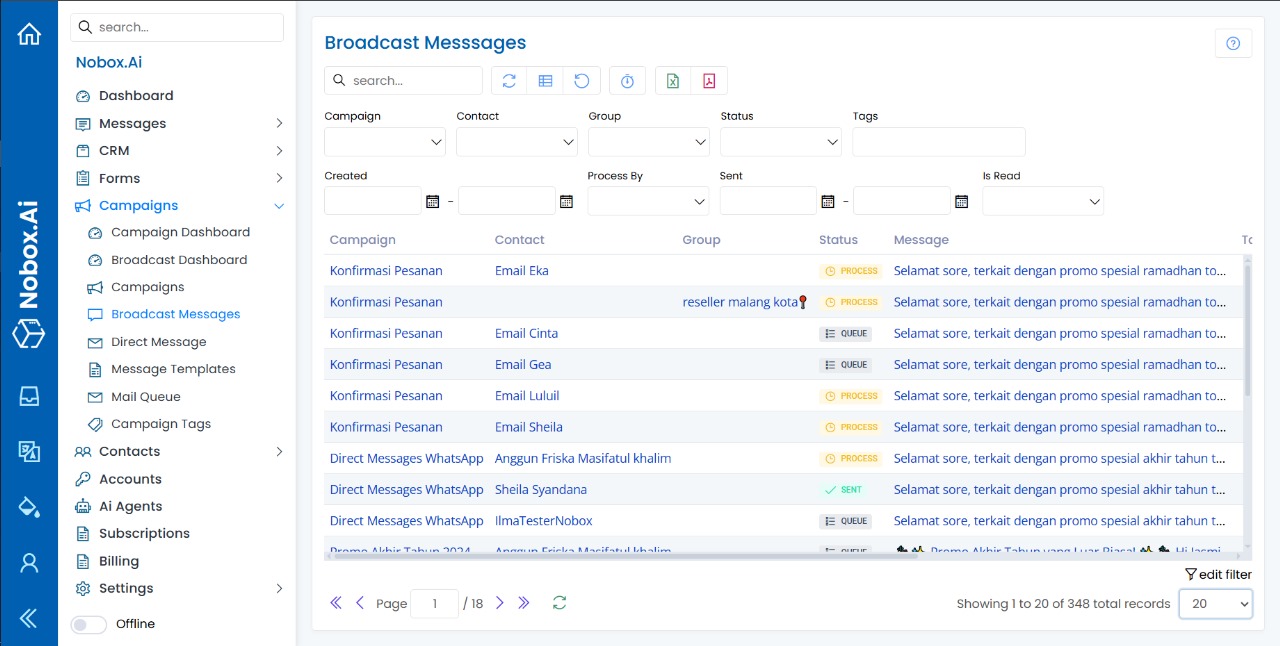Click the refresh icon in toolbar
The width and height of the screenshot is (1280, 646).
click(x=509, y=81)
